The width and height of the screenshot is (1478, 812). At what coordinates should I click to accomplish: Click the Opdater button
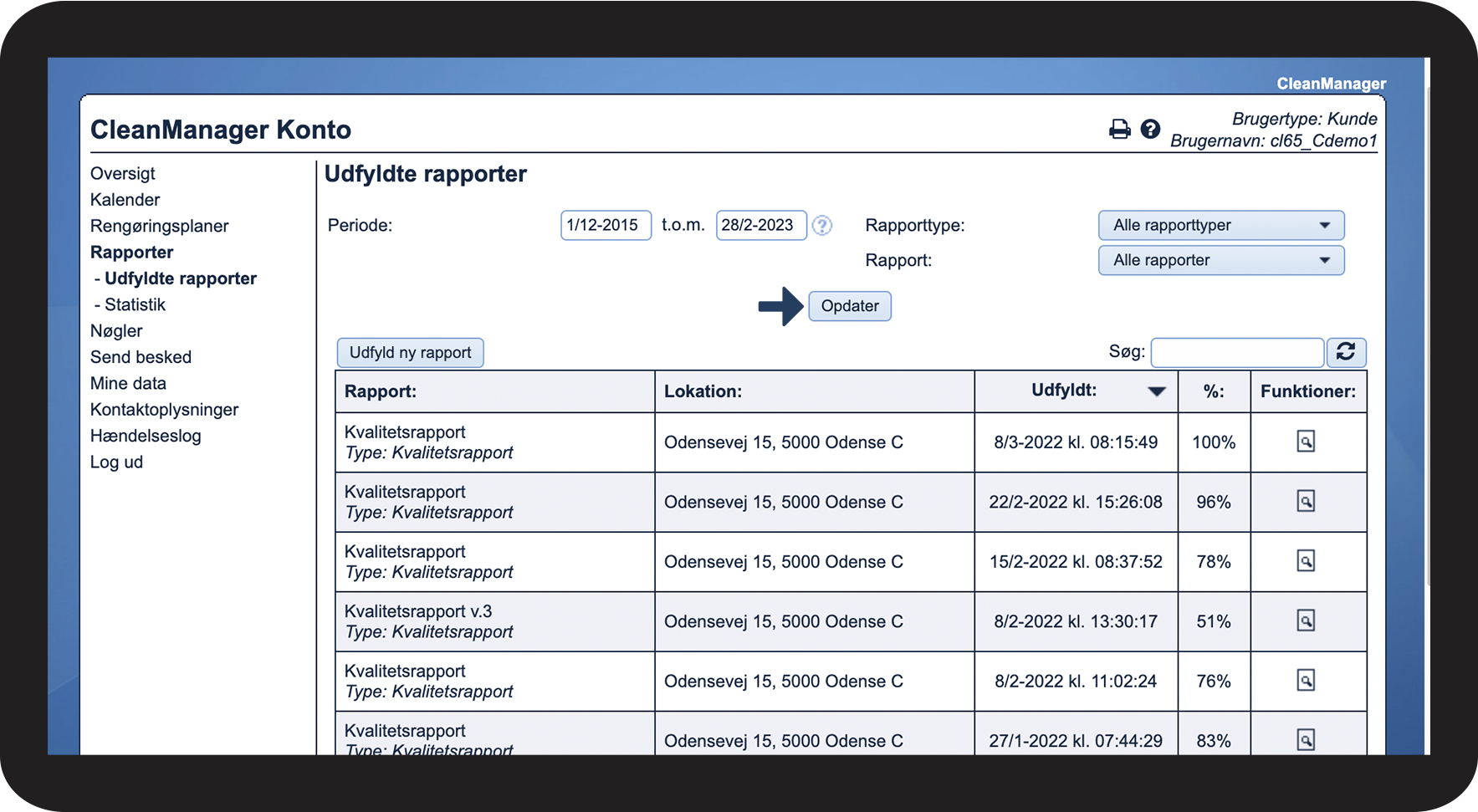click(849, 306)
